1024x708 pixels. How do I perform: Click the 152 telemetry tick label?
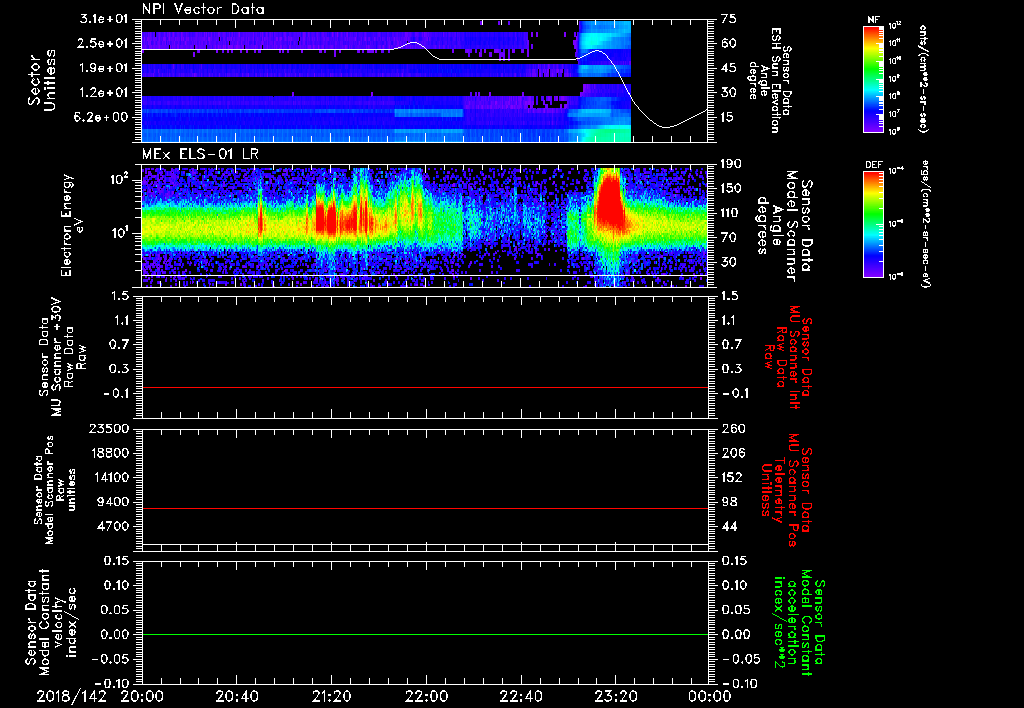pos(731,477)
